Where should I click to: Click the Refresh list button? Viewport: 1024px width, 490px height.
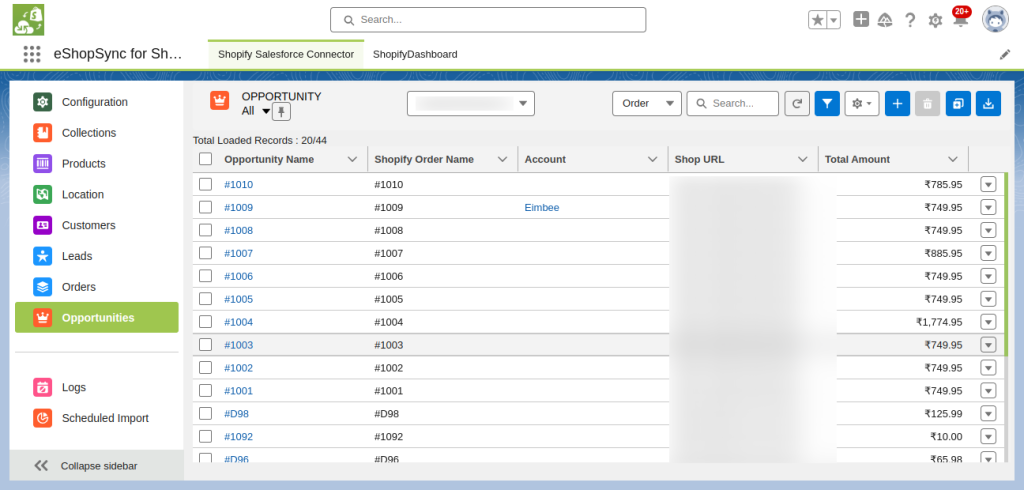[797, 103]
